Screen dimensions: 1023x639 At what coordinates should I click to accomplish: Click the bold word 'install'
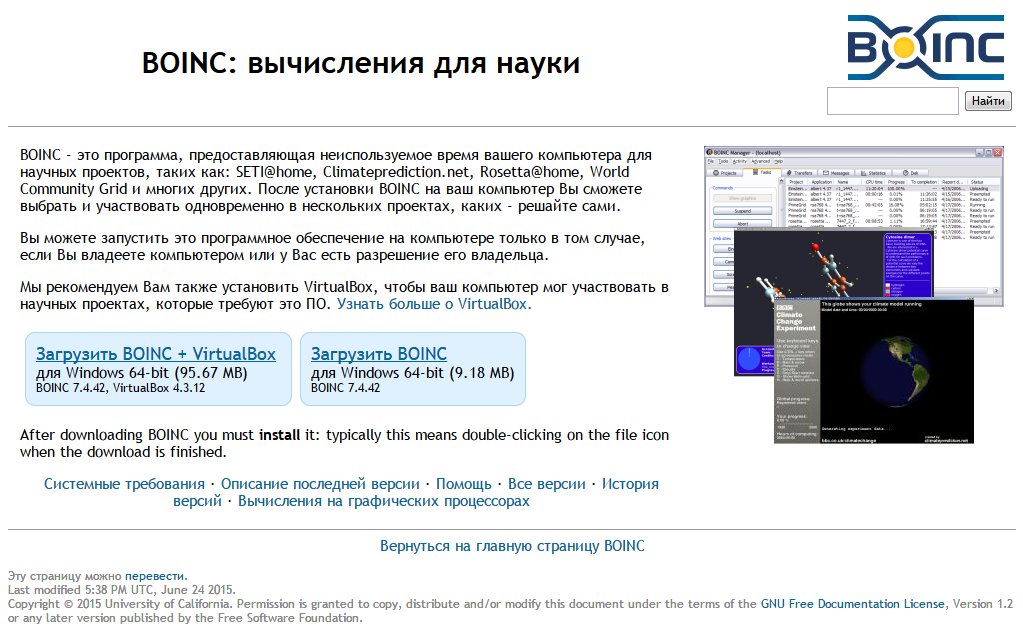click(x=279, y=435)
